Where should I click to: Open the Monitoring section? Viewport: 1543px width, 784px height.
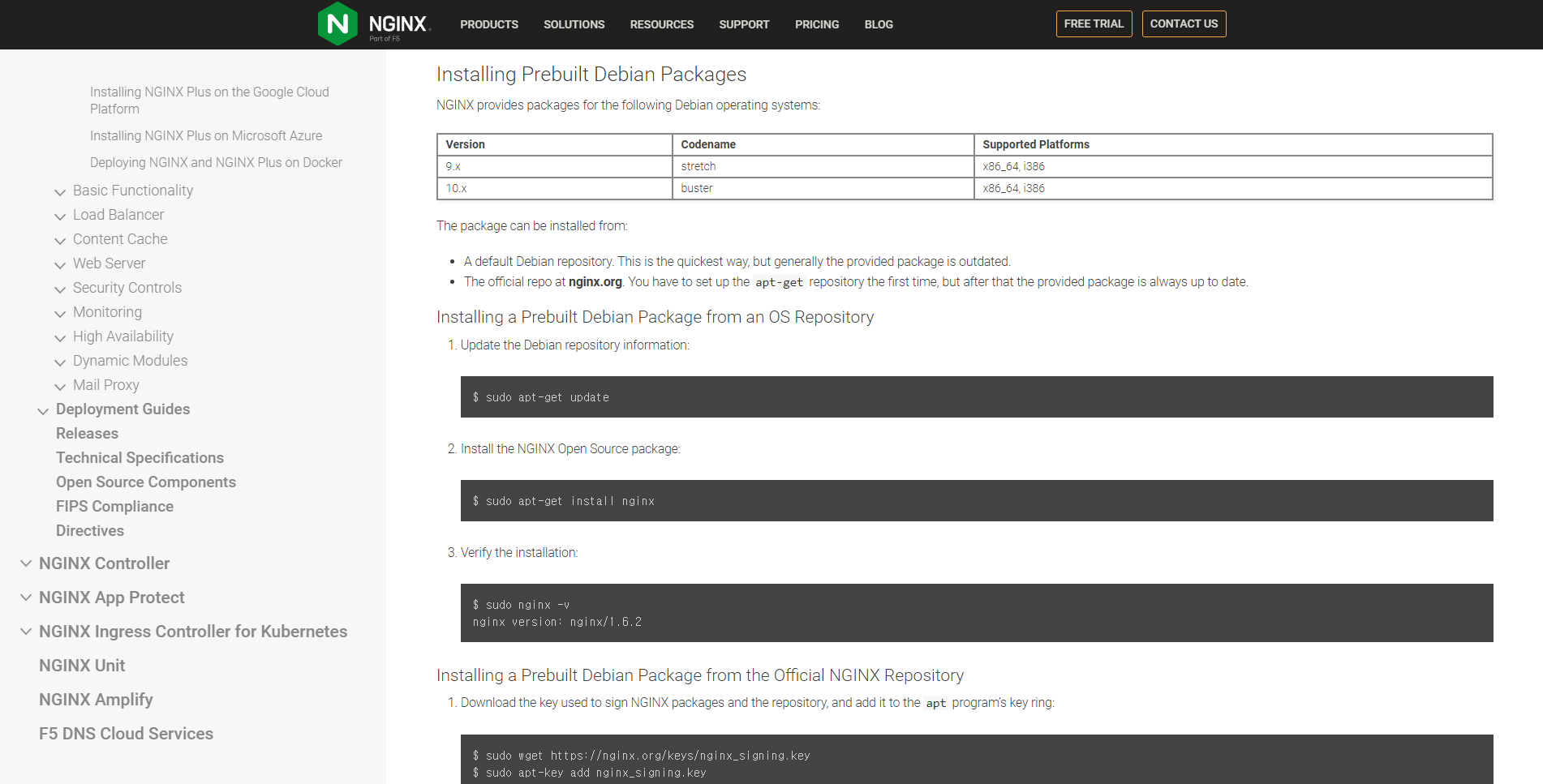(107, 312)
